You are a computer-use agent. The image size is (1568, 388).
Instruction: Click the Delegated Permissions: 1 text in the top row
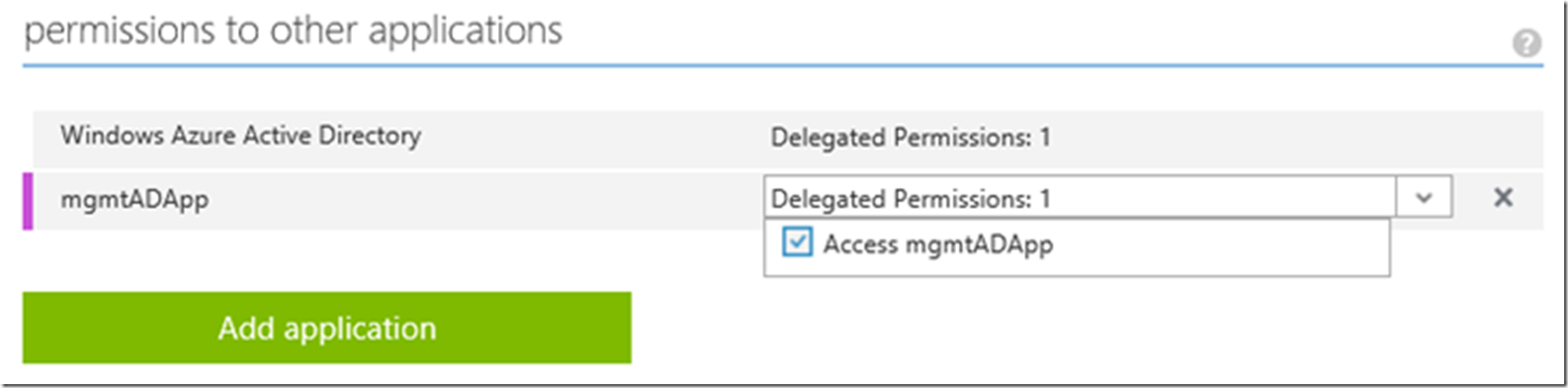910,139
